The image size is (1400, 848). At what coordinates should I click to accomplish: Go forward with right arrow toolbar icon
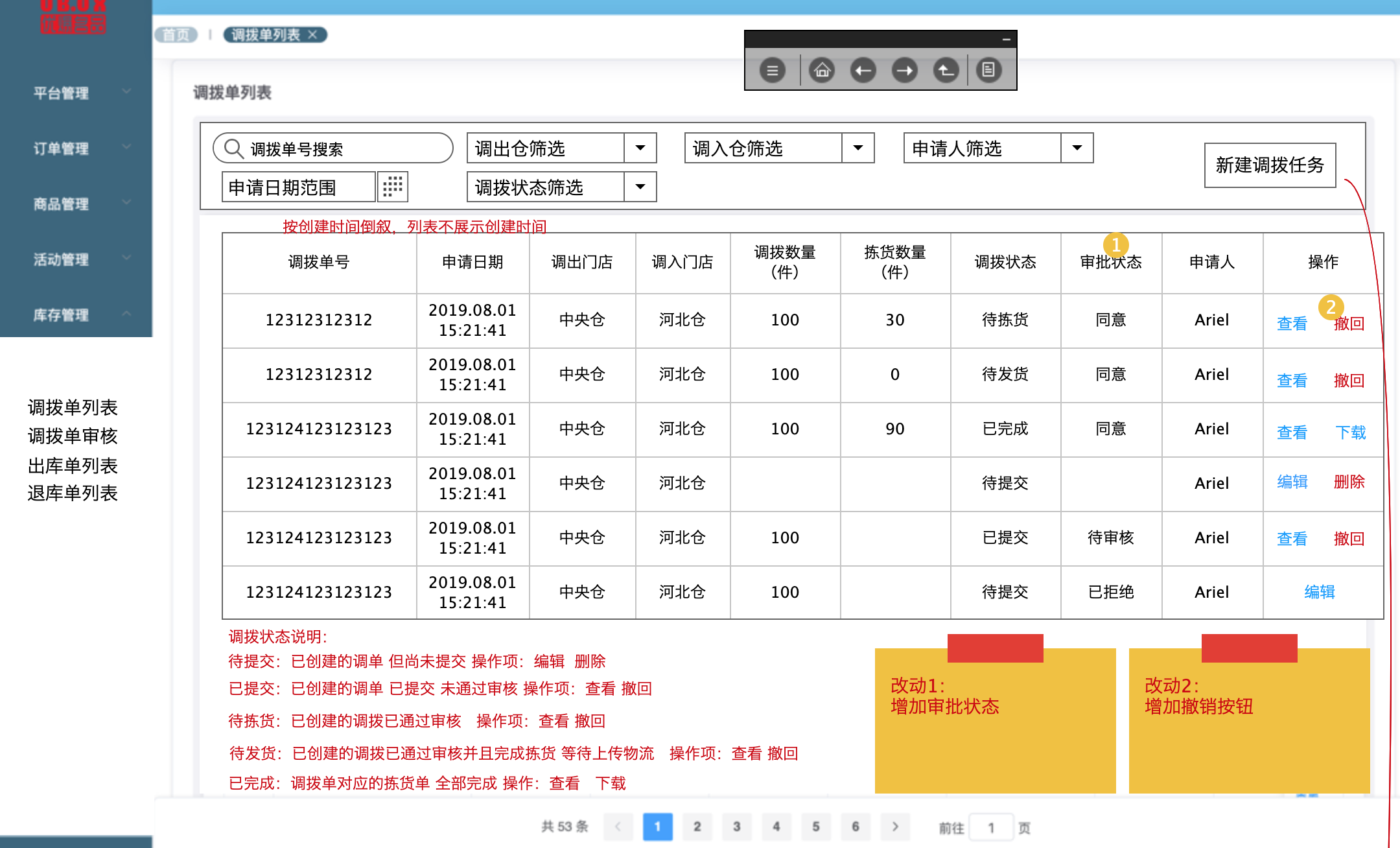(905, 70)
